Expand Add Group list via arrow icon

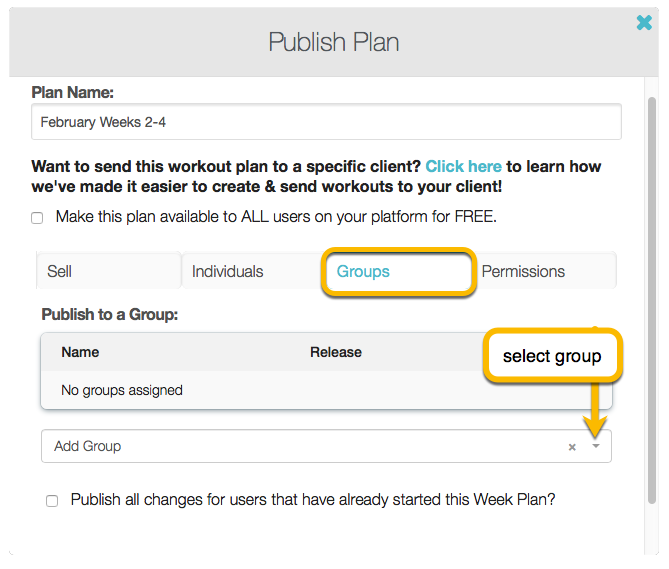(x=596, y=447)
